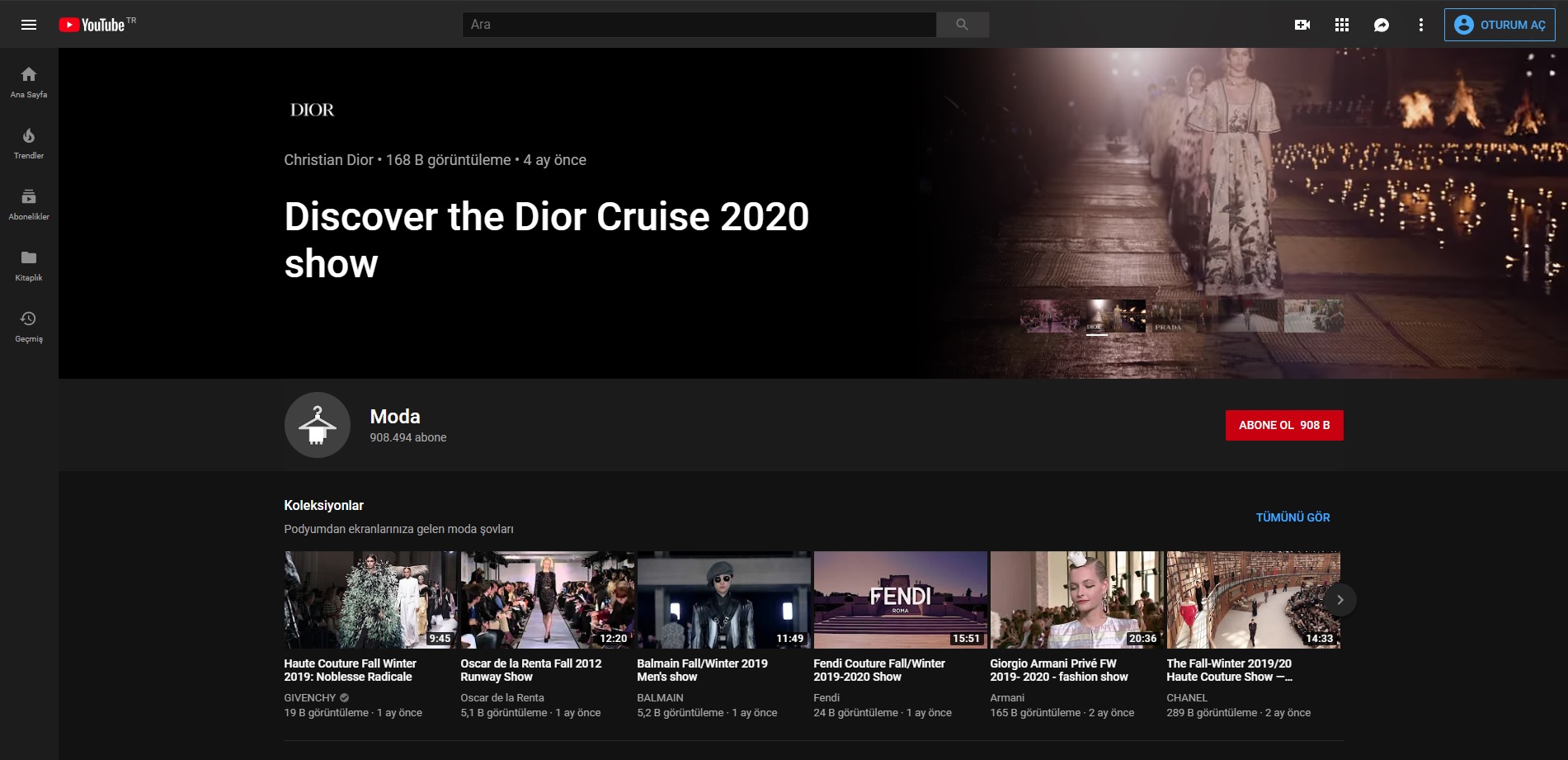Click the Ara search field

[699, 25]
